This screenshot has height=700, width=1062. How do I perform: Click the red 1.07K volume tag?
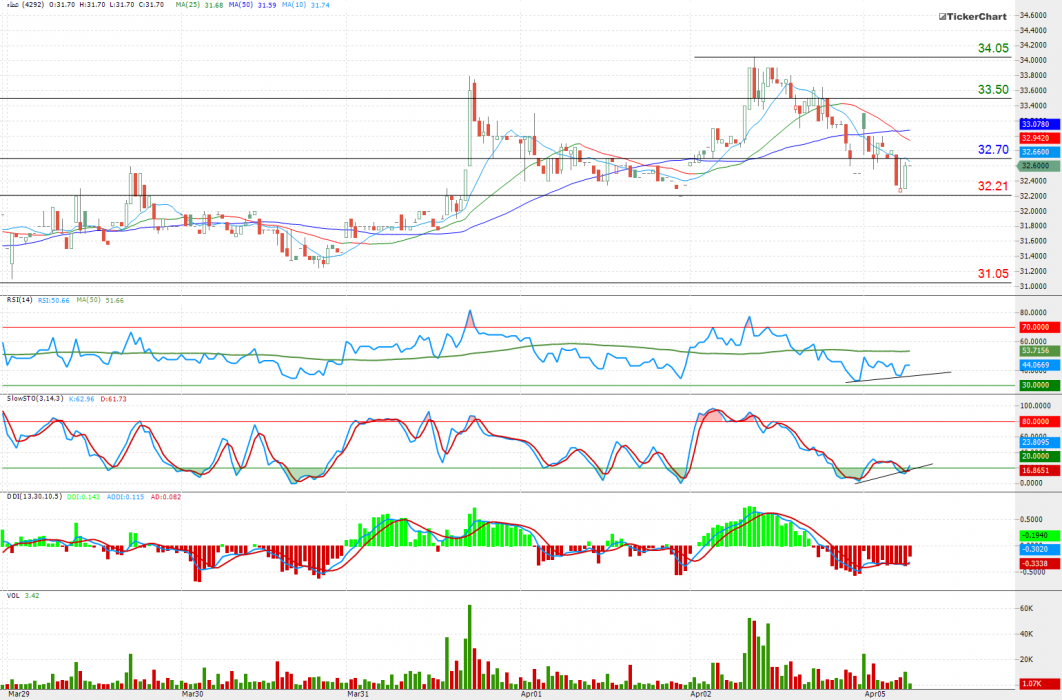[x=1033, y=684]
